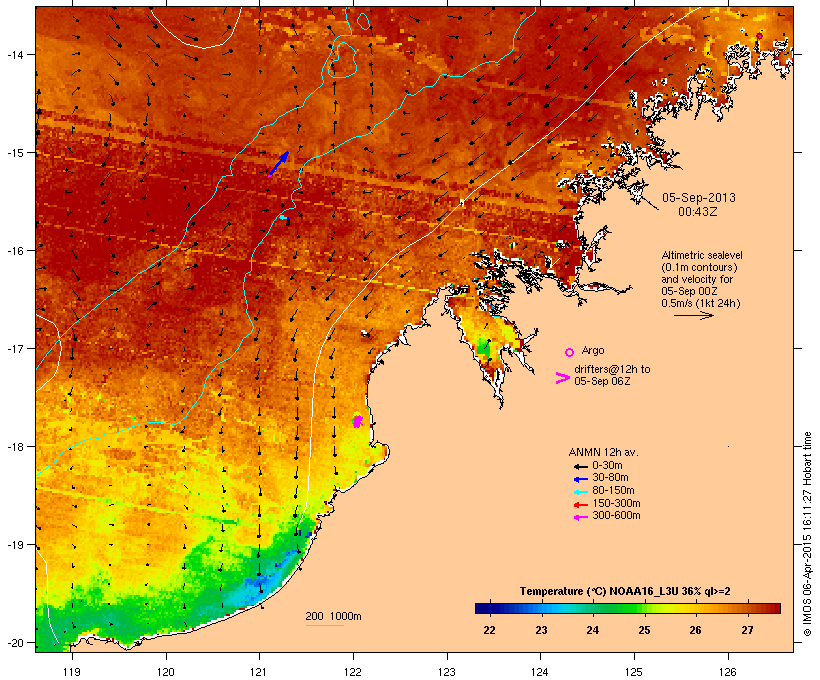820x680 pixels.
Task: Click the magenta drifter marker near the coast
Action: [358, 421]
